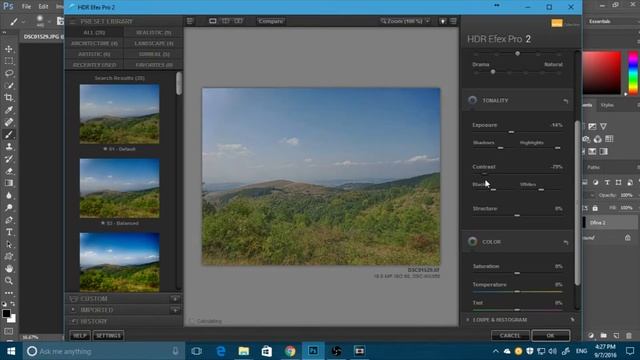Switch to split preview view
640x360 pixels.
225,21
